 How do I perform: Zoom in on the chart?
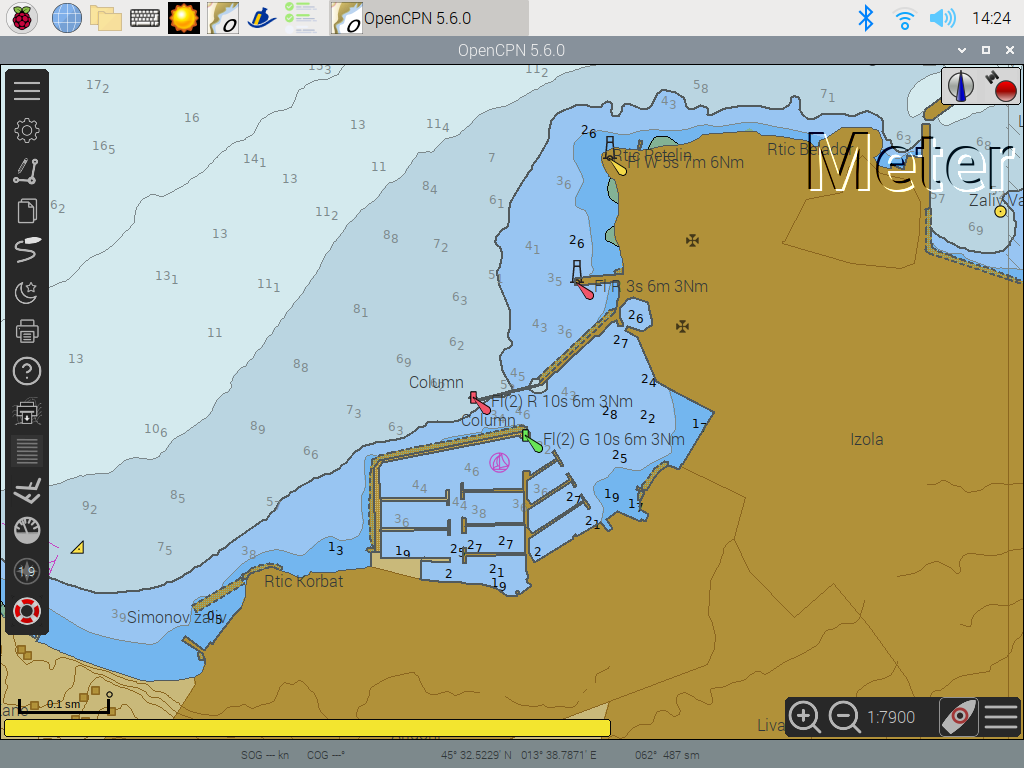(804, 717)
